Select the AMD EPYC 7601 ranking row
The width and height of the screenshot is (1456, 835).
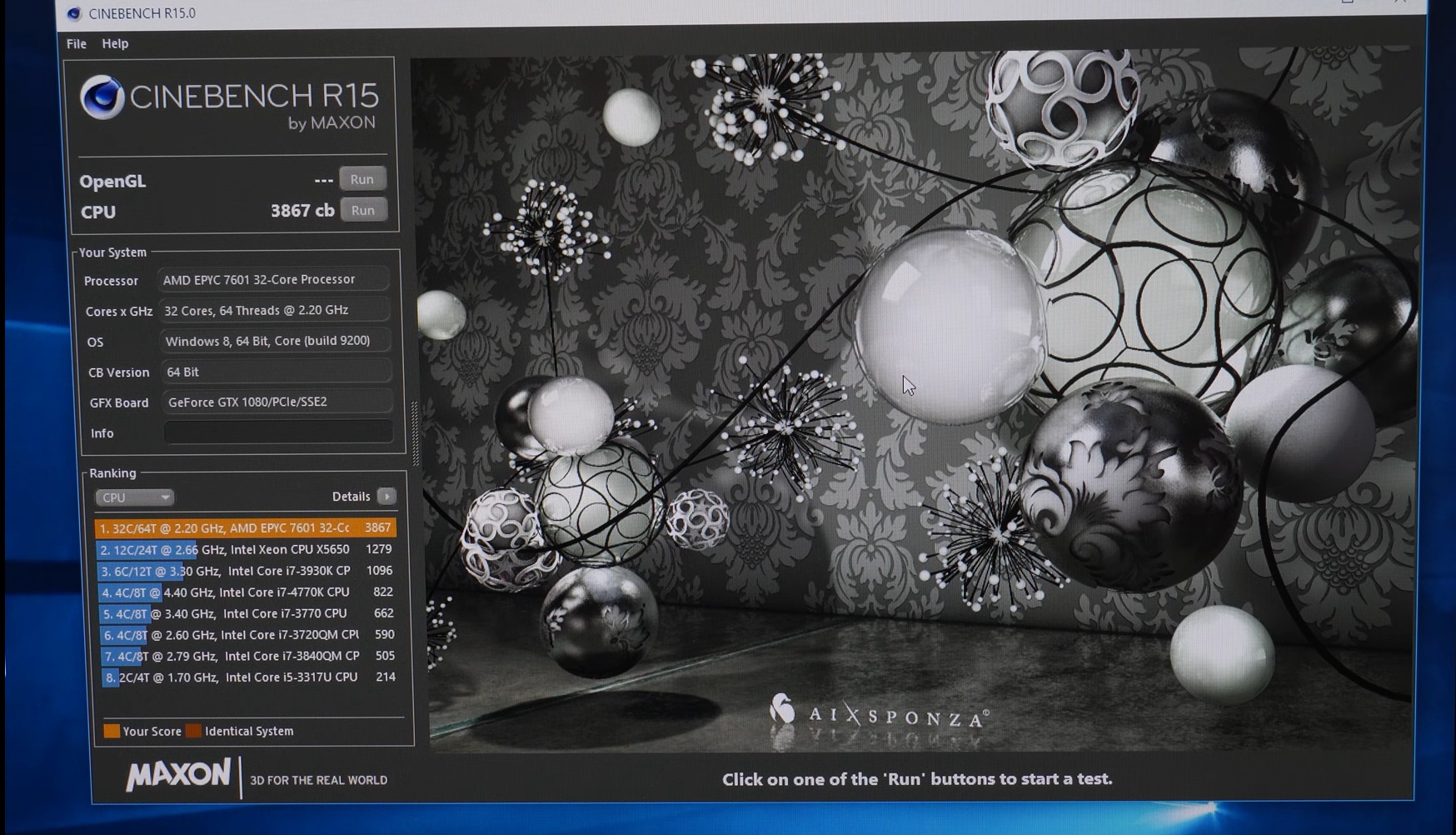pos(245,527)
